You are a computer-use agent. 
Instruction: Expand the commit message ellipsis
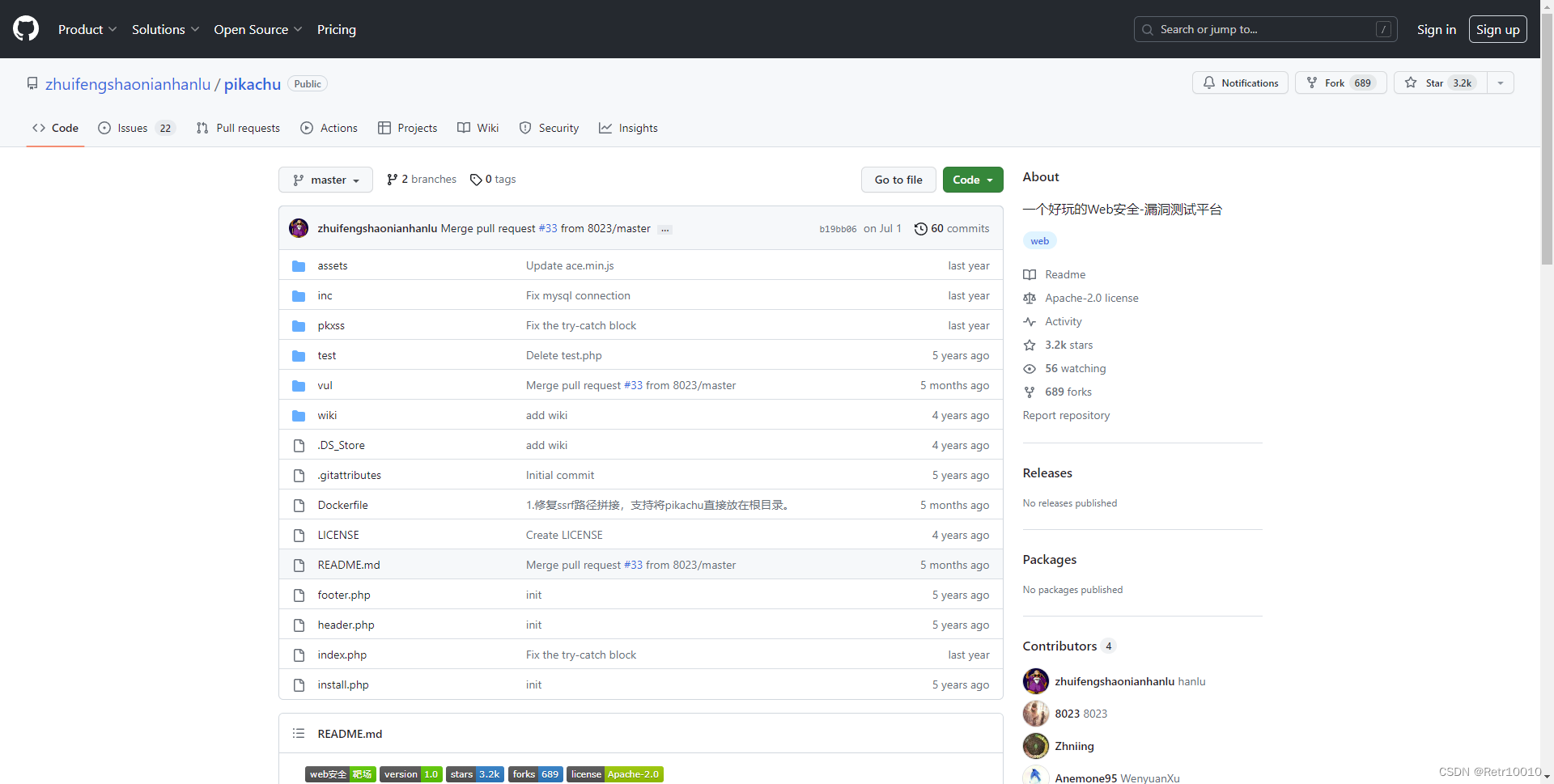click(x=664, y=229)
